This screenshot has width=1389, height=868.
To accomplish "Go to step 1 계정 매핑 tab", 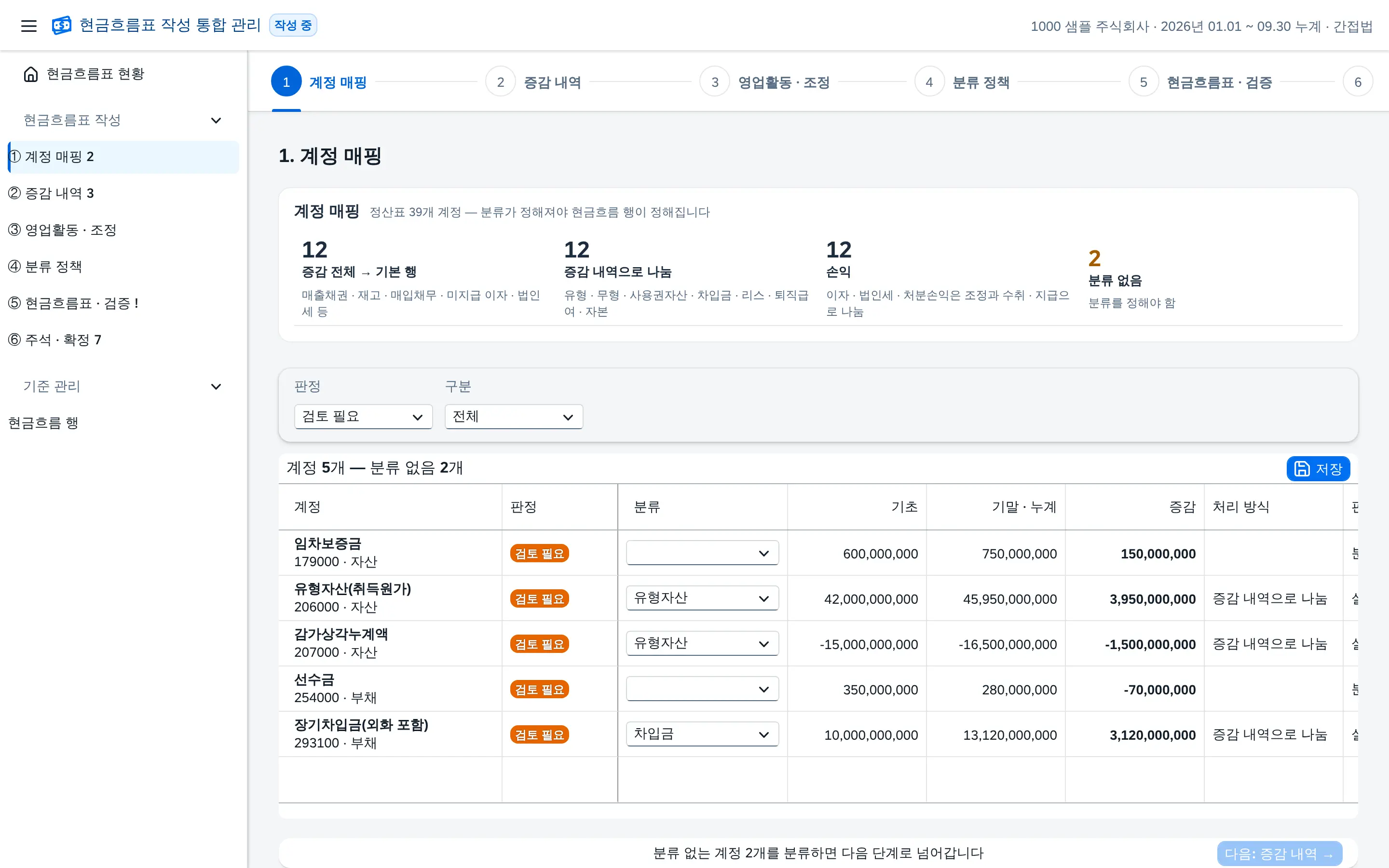I will click(319, 82).
